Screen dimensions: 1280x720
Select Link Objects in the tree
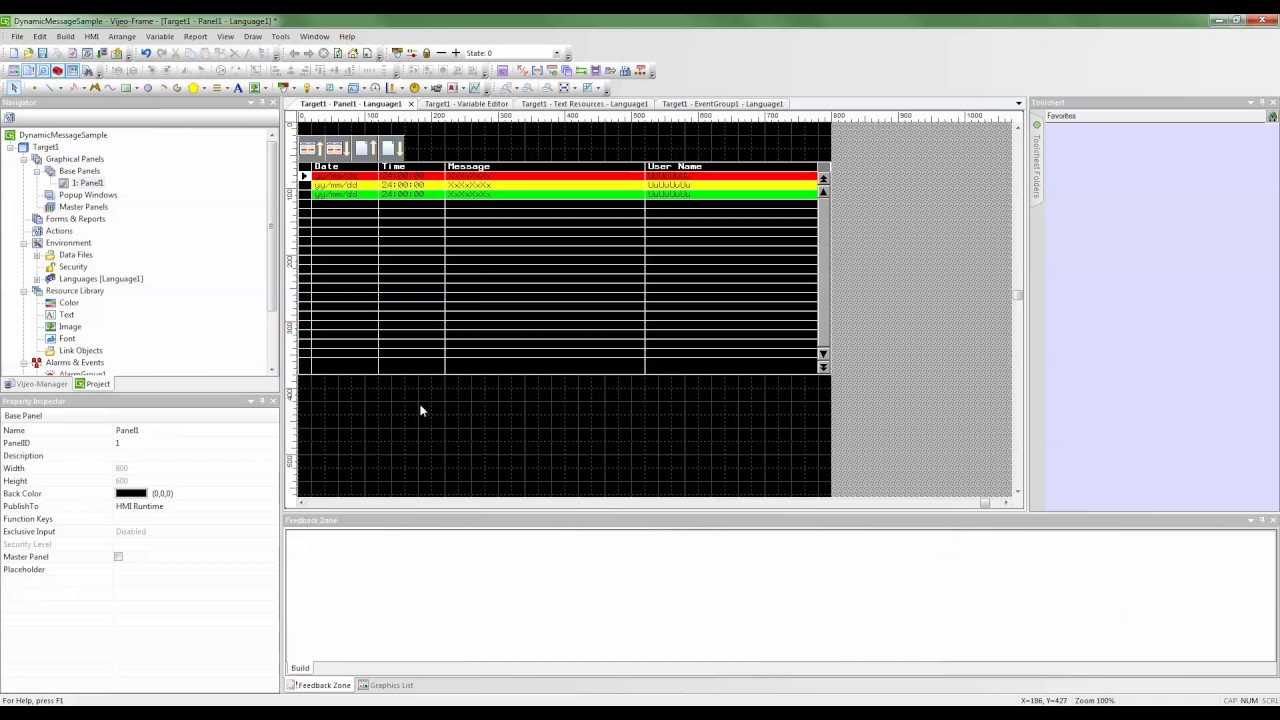click(x=81, y=351)
